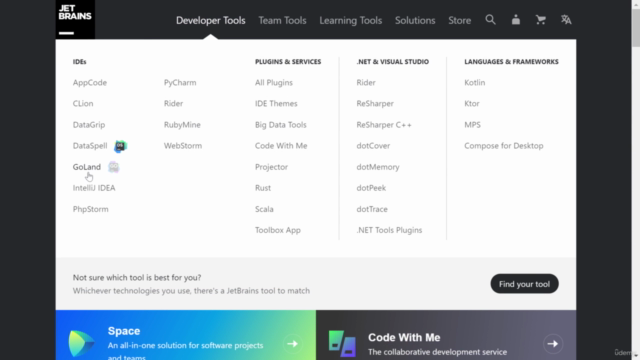This screenshot has width=640, height=360.
Task: Open the DataGrip link
Action: point(89,124)
